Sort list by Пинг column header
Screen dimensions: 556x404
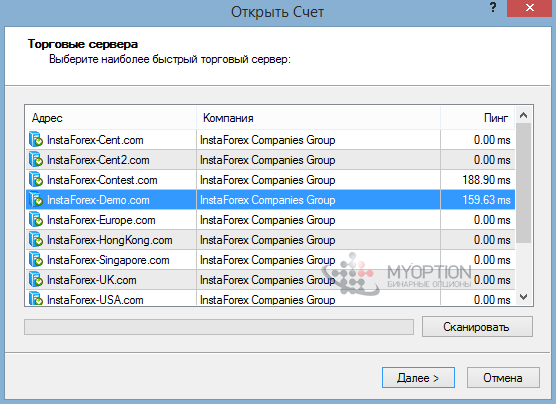tap(478, 118)
